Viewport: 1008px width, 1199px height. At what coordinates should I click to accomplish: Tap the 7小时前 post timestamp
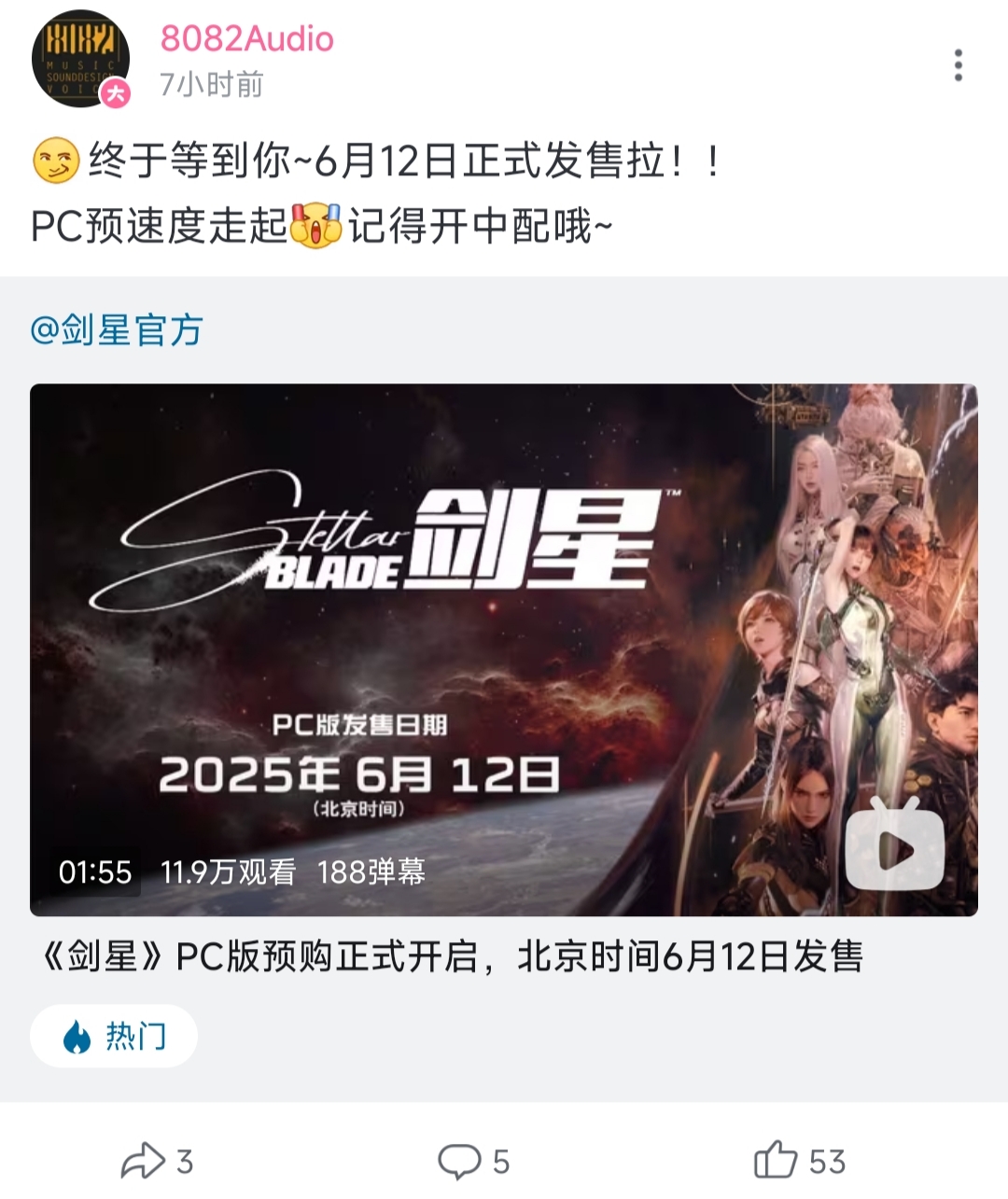click(212, 85)
